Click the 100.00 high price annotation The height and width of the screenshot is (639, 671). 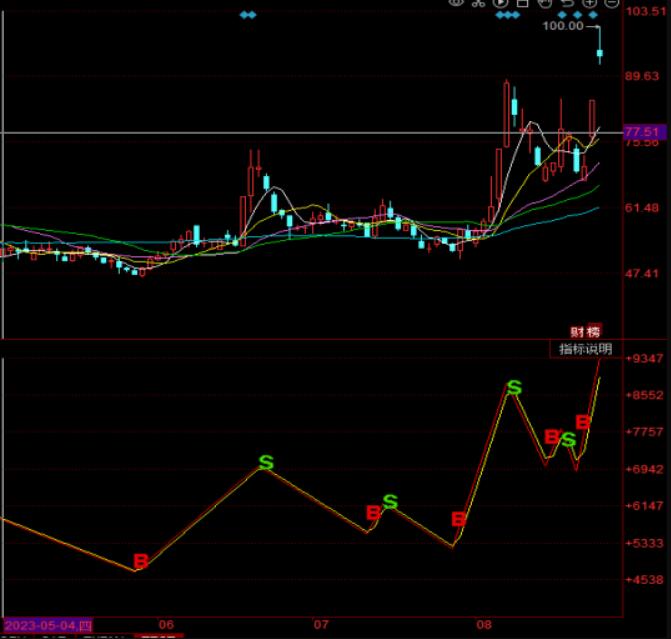click(x=563, y=26)
